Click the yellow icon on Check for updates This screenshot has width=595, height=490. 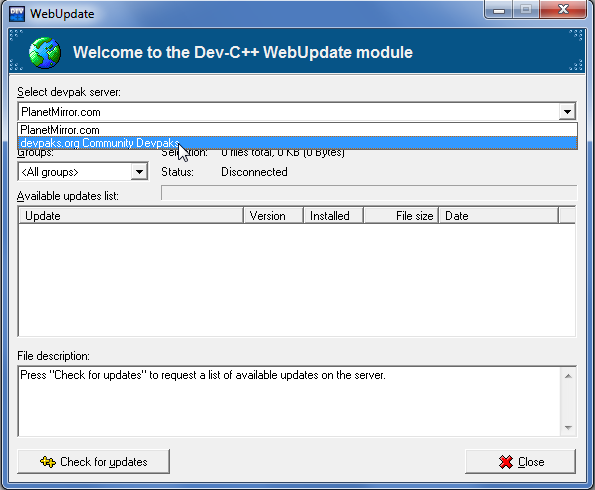[48, 462]
